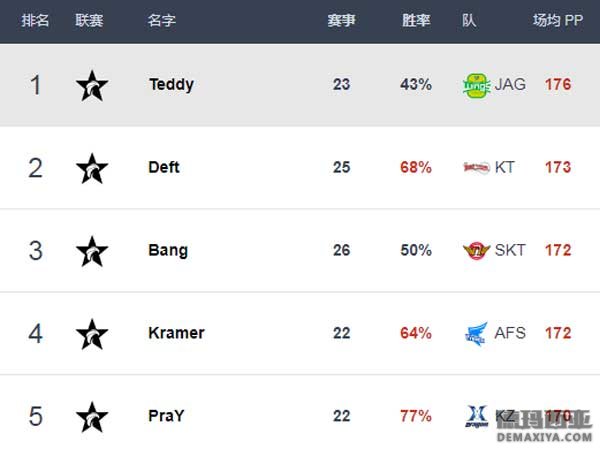The width and height of the screenshot is (600, 449).
Task: Click the KZ Dragon team logo
Action: (477, 416)
